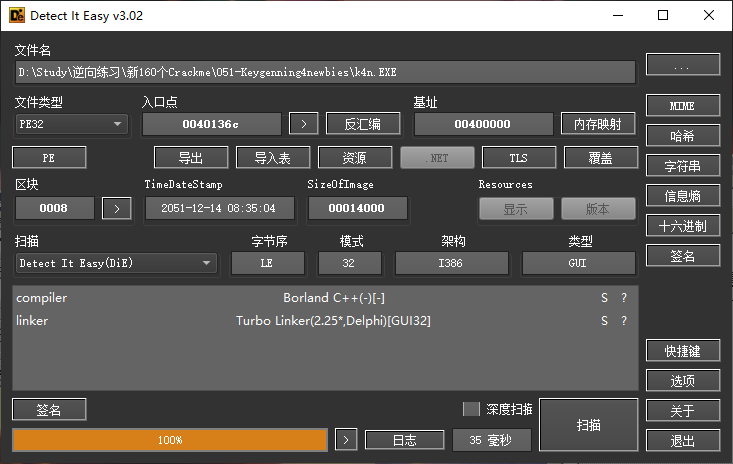
Task: Click the '>' arrow beside the progress bar
Action: tap(345, 440)
